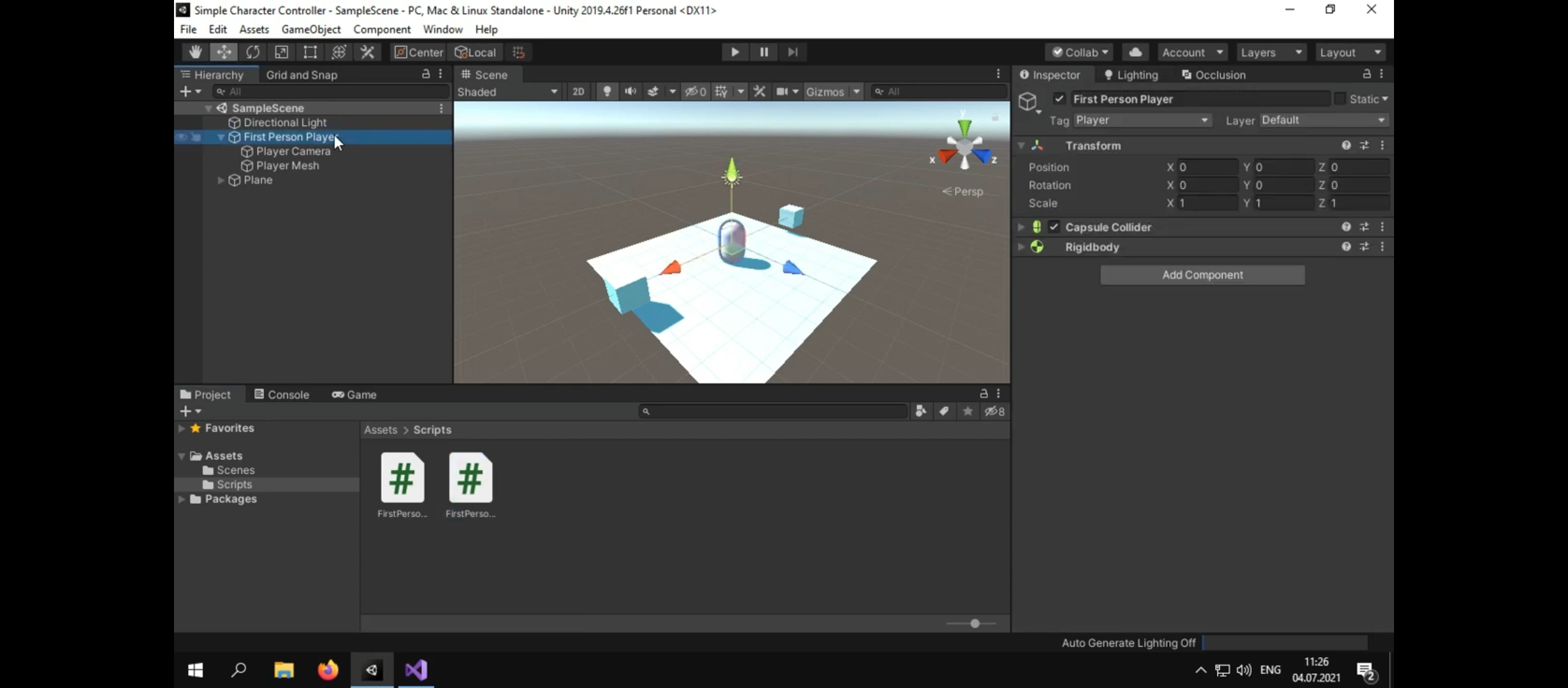Open the Shaded draw mode dropdown
1568x688 pixels.
click(508, 92)
